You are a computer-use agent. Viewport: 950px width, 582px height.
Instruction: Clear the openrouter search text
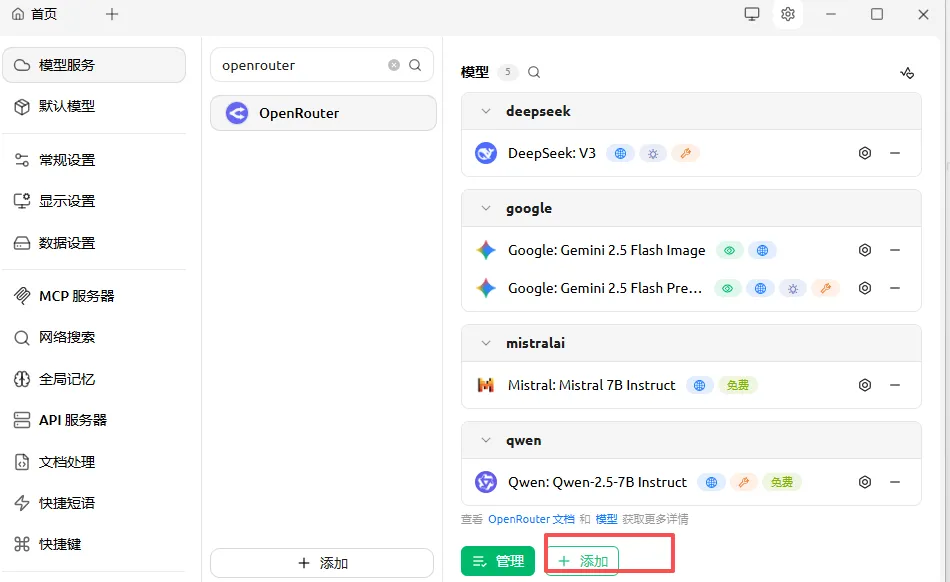pyautogui.click(x=394, y=65)
